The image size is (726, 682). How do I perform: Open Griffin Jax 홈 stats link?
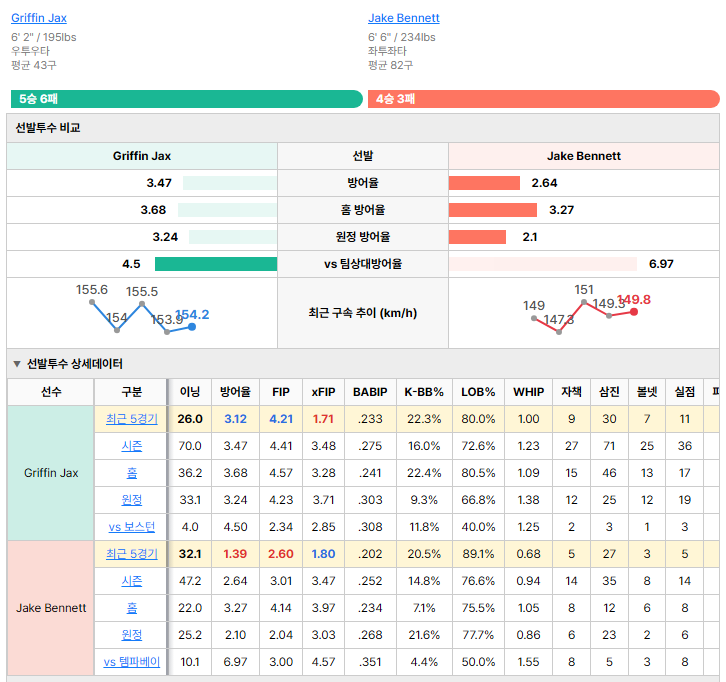131,473
